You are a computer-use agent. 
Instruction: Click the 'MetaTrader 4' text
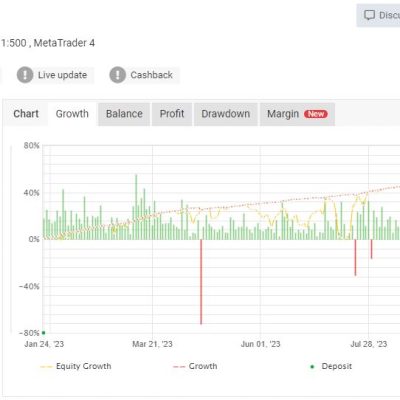(x=64, y=43)
